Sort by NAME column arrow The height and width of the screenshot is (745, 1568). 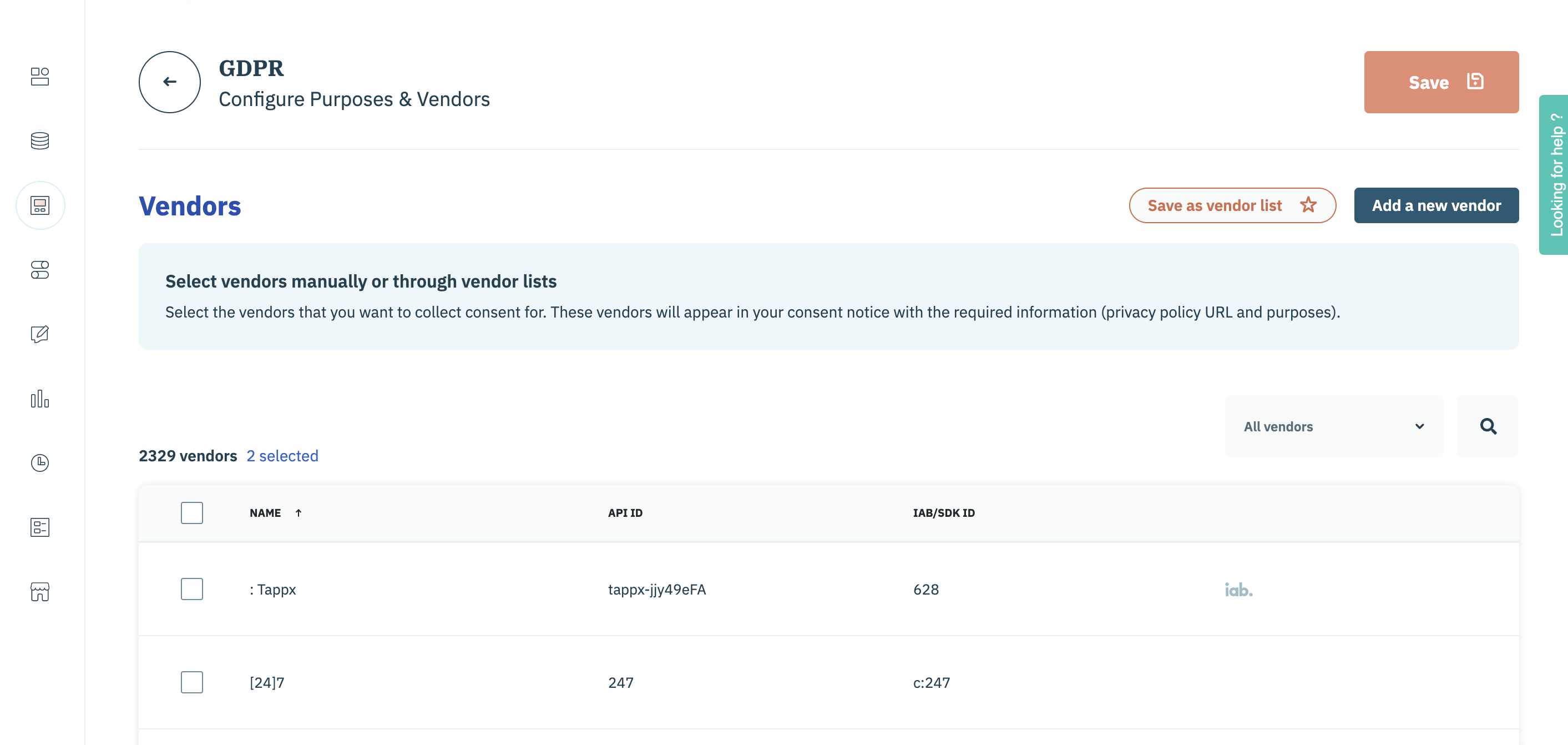[x=299, y=513]
